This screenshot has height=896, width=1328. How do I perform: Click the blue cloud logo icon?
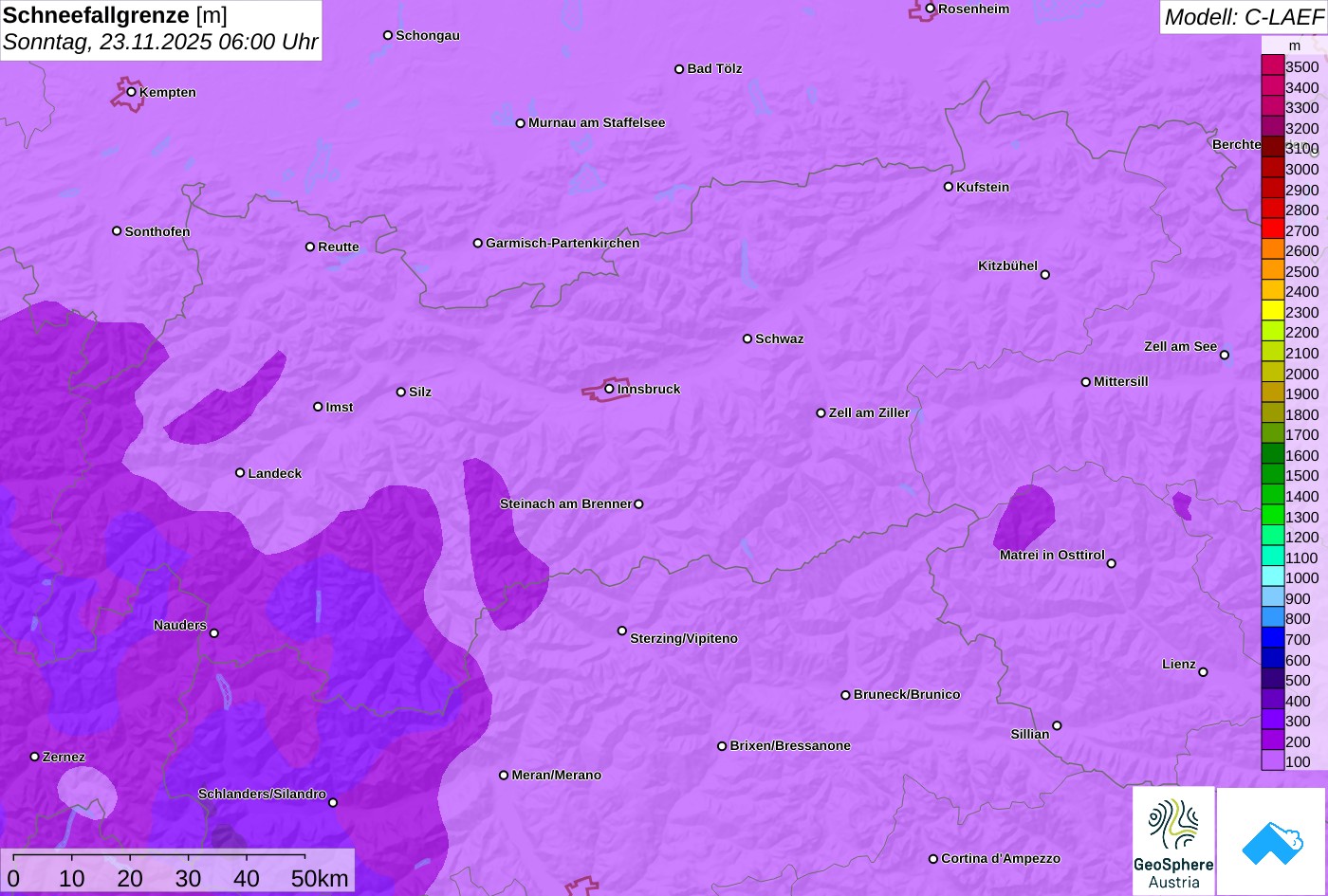1271,841
